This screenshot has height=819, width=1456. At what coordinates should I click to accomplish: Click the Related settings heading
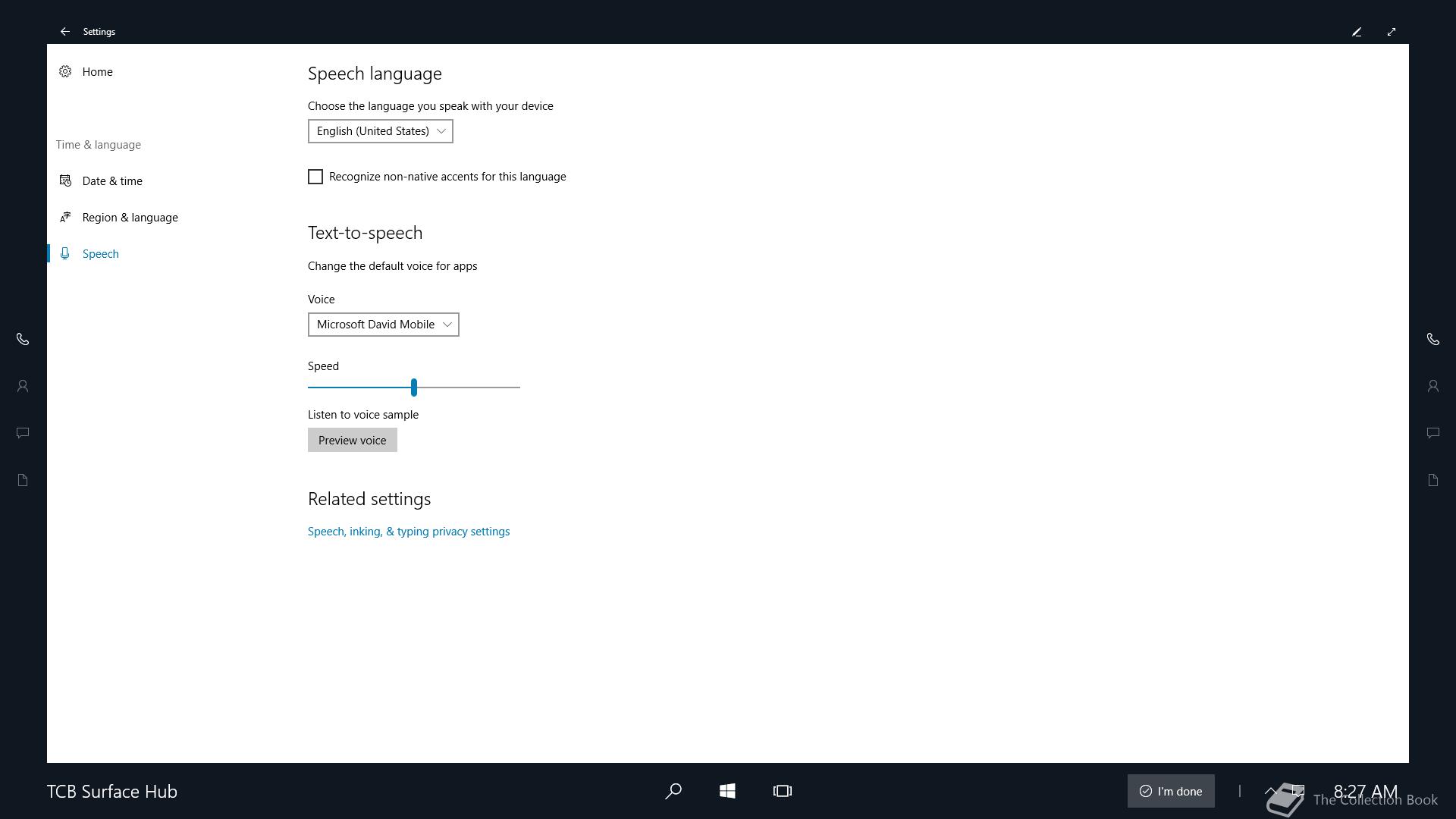point(369,499)
